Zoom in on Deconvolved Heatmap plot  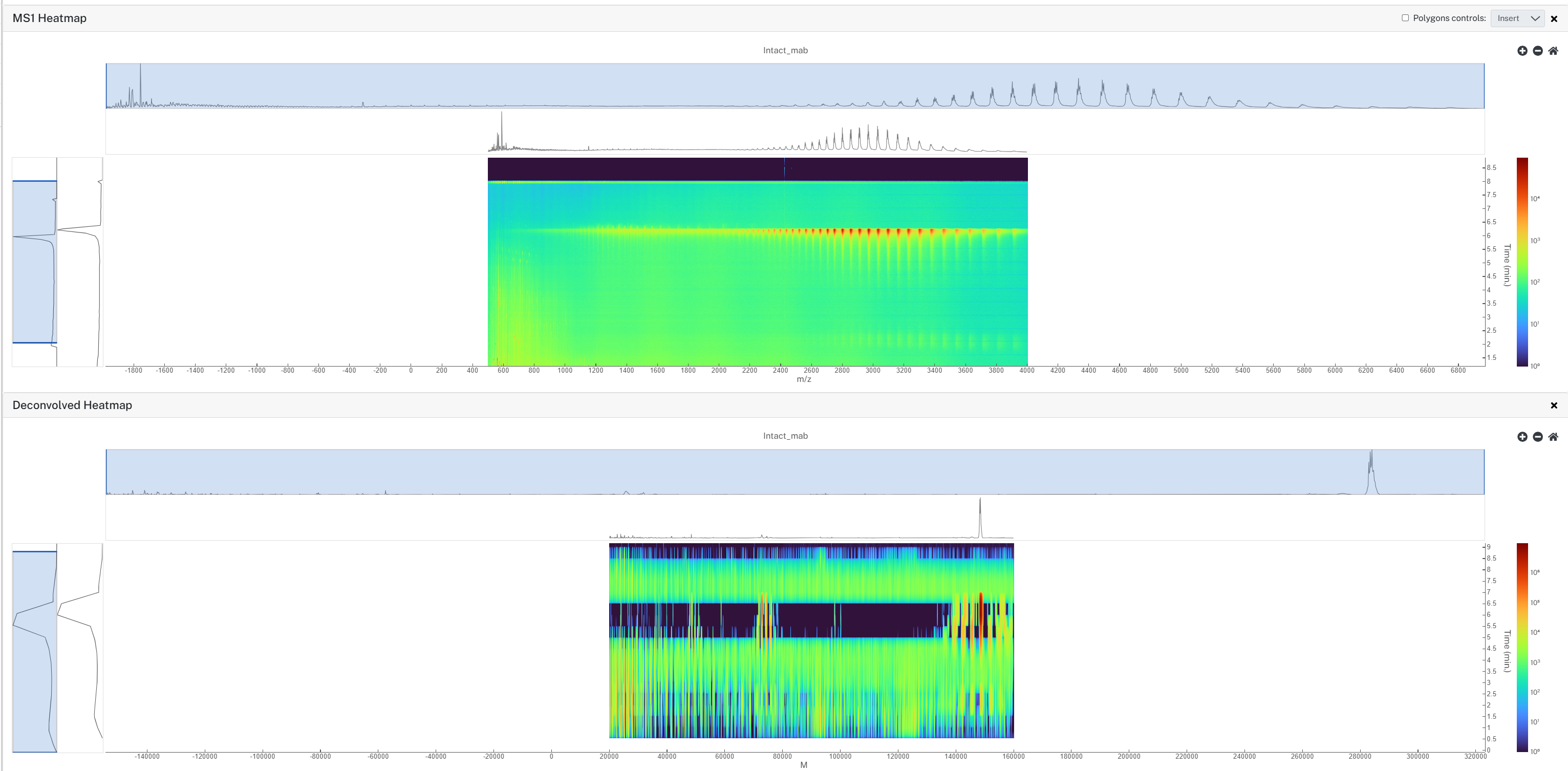pyautogui.click(x=1522, y=436)
